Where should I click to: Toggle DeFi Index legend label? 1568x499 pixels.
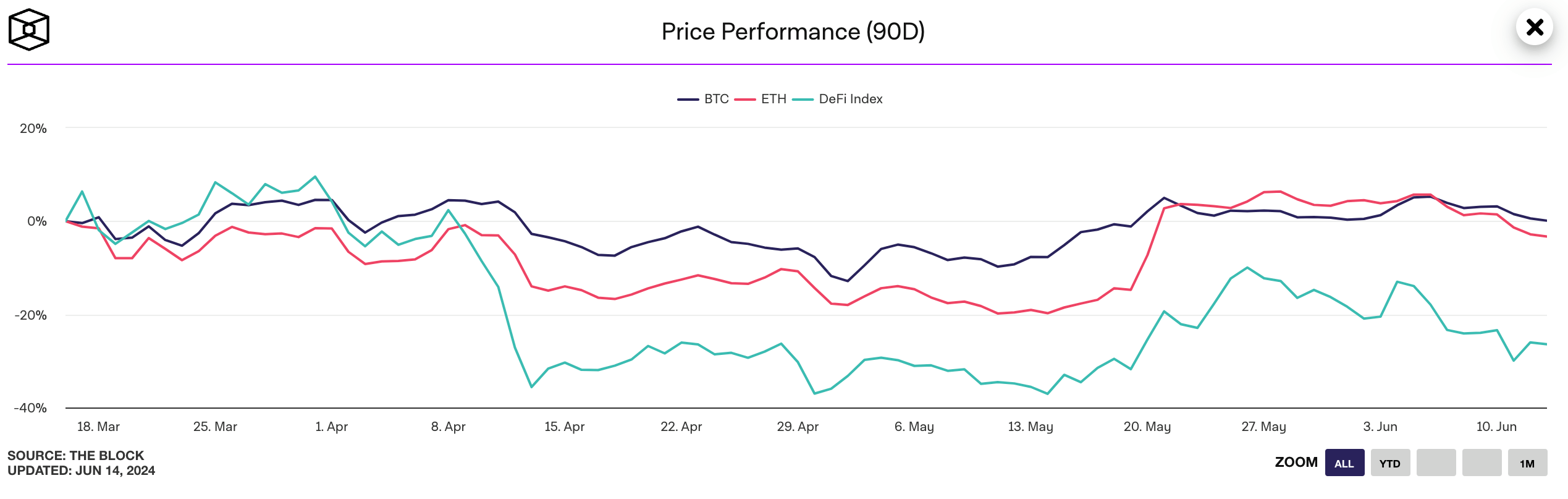point(850,99)
